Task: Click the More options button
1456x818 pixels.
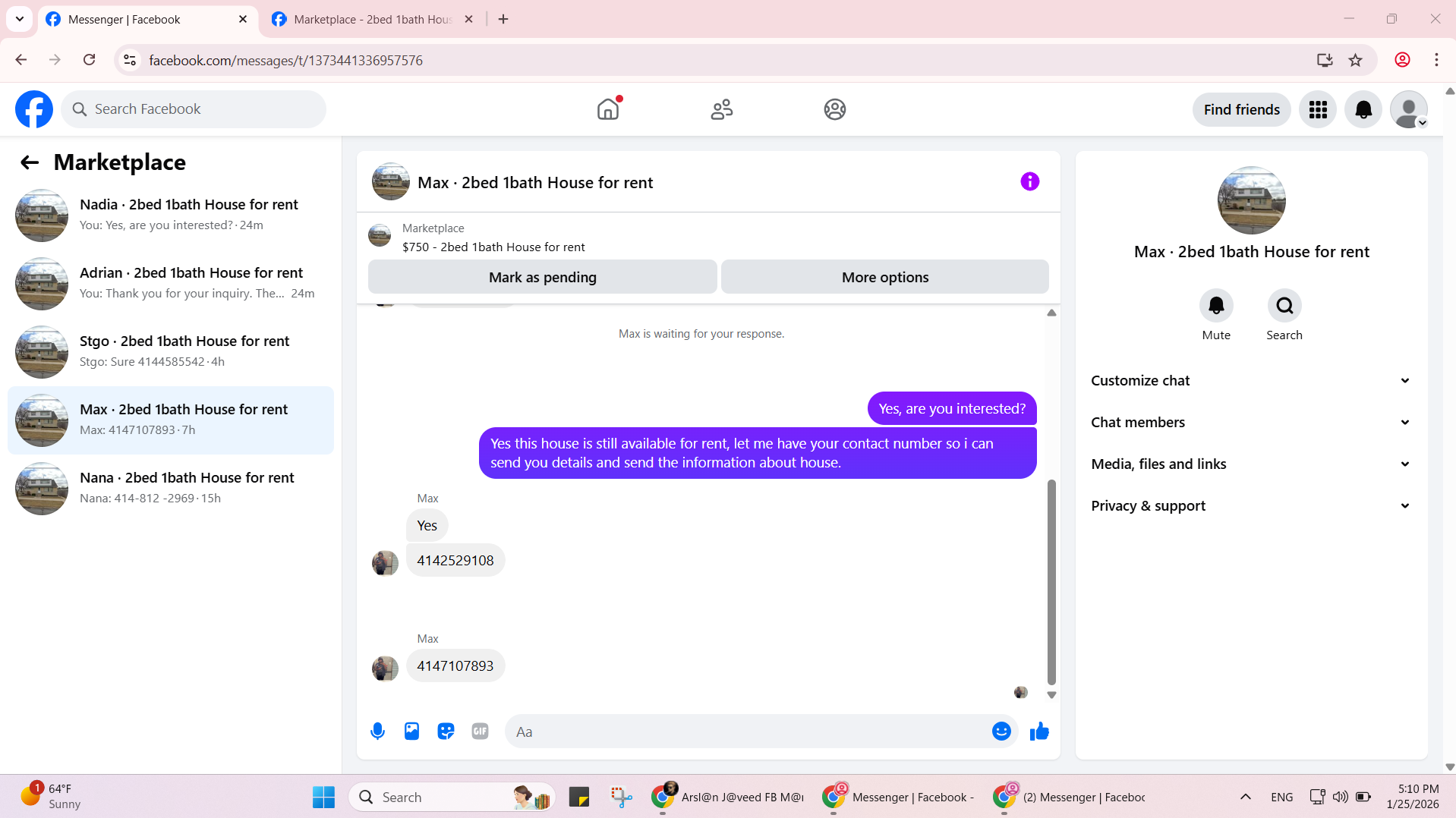Action: (885, 277)
